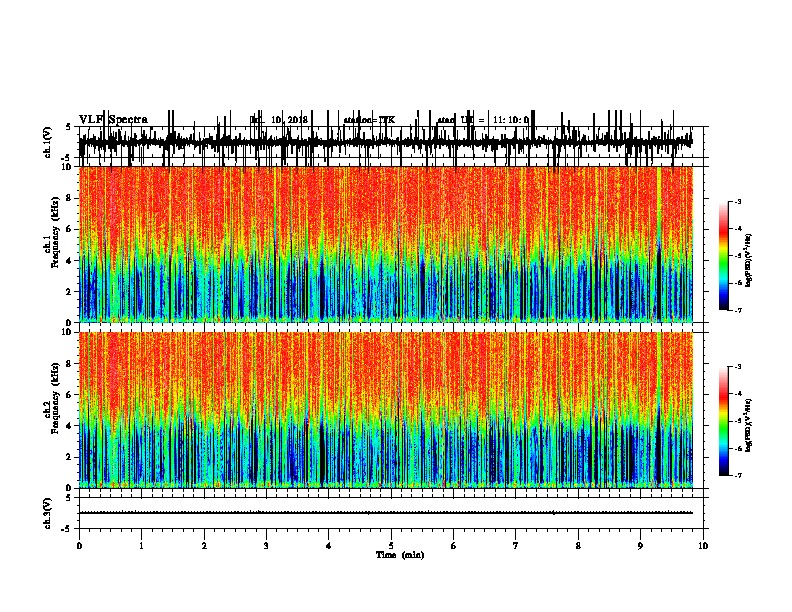Select the date text '10, 2018' in the header
Viewport: 792px width, 612px height.
tap(289, 120)
